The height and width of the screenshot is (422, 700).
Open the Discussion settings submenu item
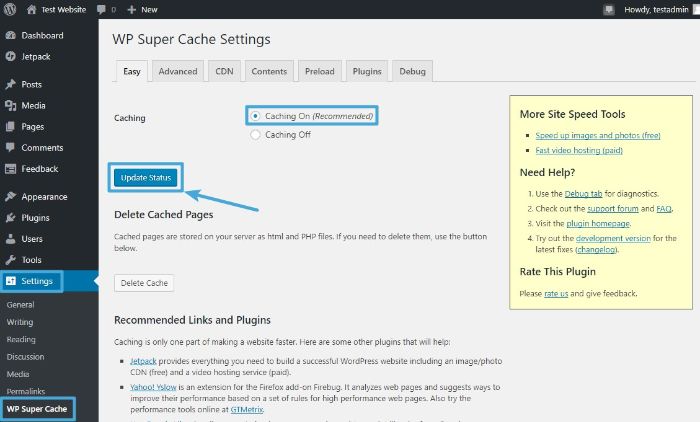pyautogui.click(x=25, y=357)
